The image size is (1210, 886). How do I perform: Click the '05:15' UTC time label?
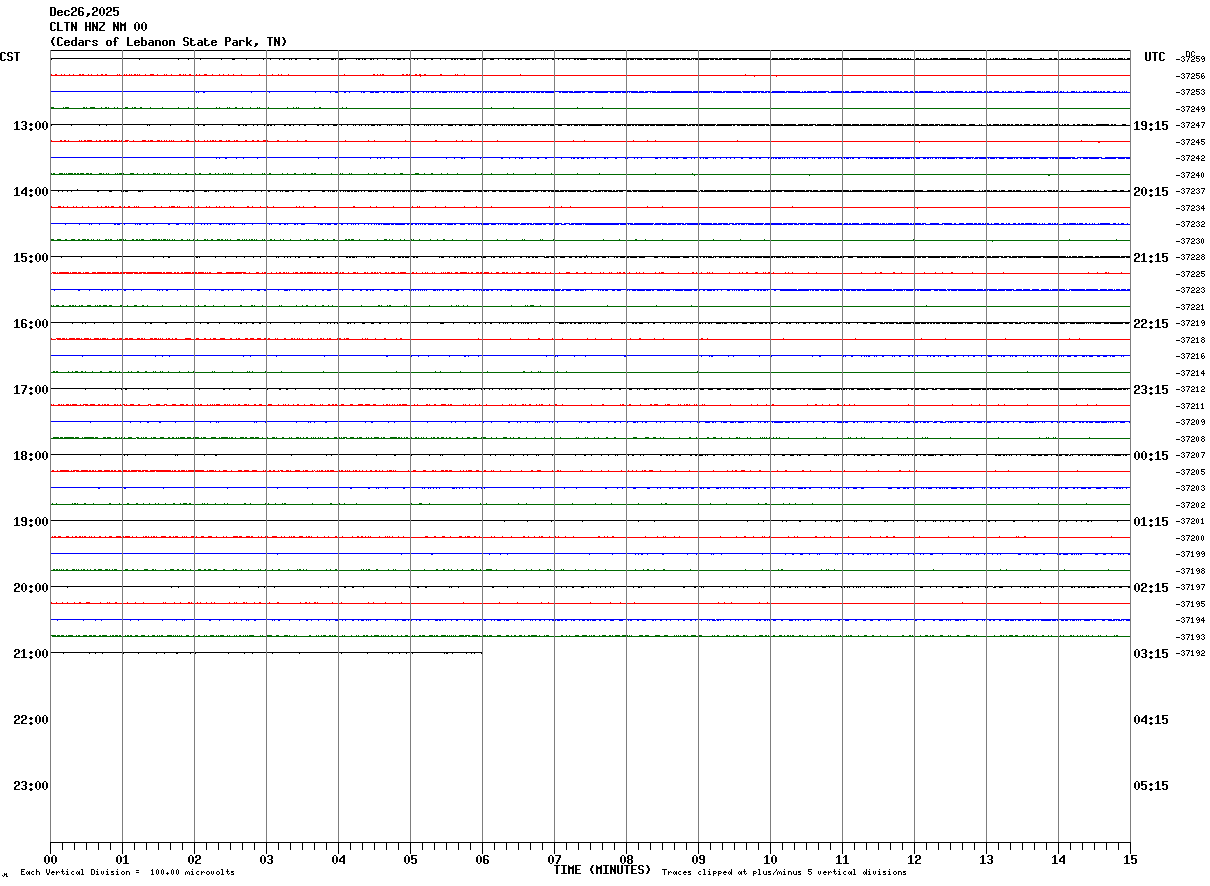point(1150,786)
